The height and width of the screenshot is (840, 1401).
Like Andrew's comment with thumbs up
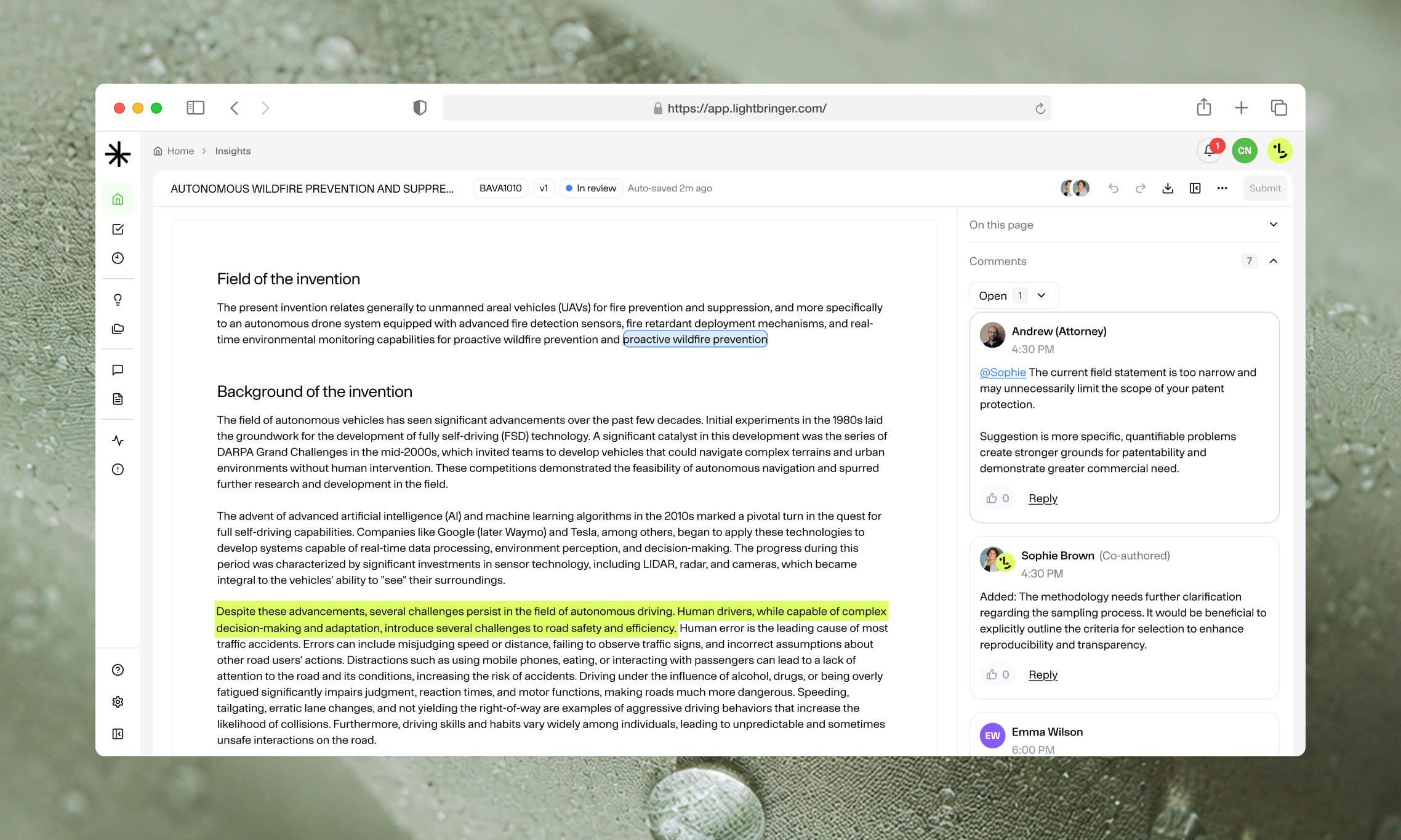(x=998, y=498)
